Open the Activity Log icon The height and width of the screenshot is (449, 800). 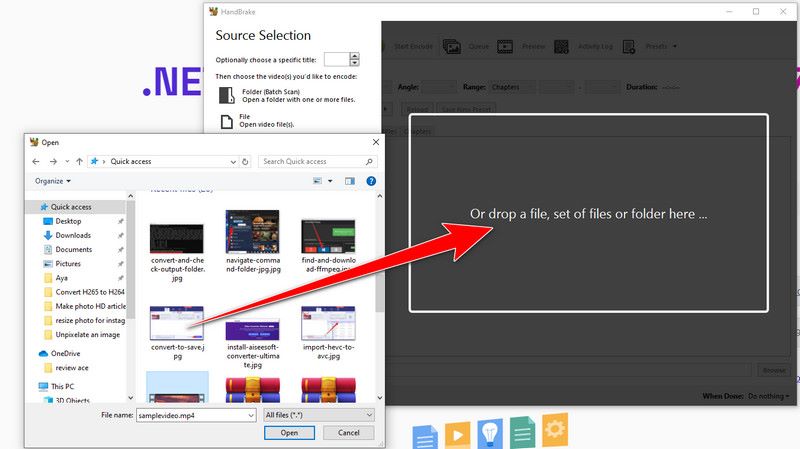point(561,46)
